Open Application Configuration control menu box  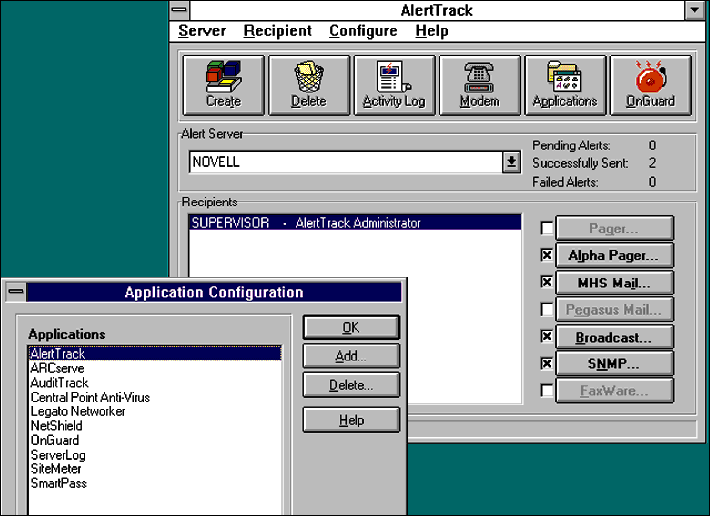tap(16, 292)
